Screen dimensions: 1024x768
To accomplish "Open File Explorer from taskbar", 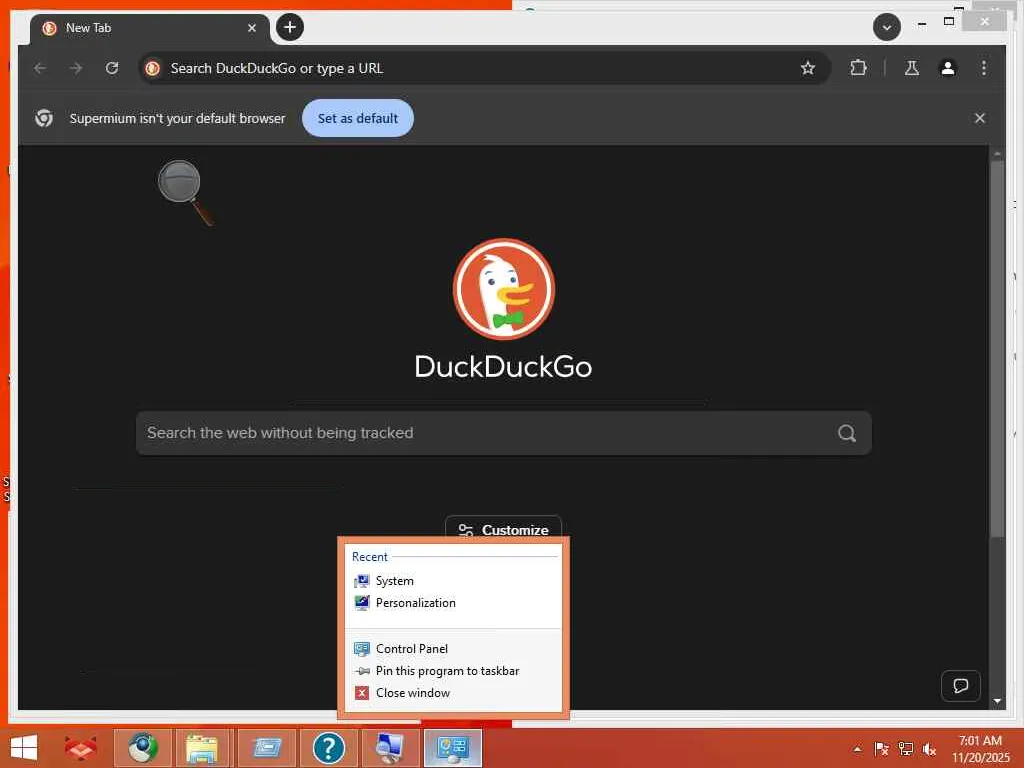I will (x=202, y=748).
